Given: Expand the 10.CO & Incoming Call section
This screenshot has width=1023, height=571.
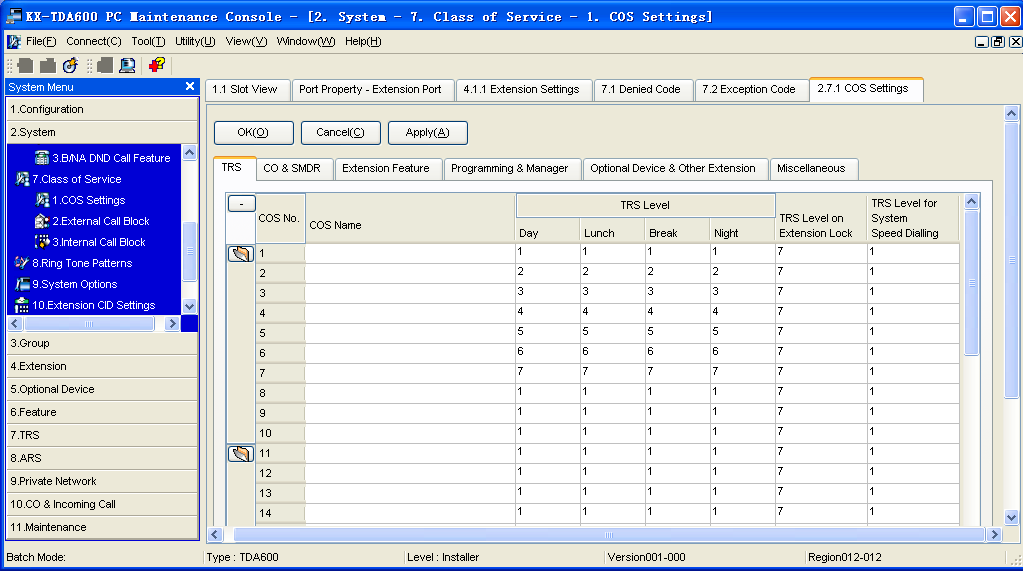Looking at the screenshot, I should [x=102, y=504].
